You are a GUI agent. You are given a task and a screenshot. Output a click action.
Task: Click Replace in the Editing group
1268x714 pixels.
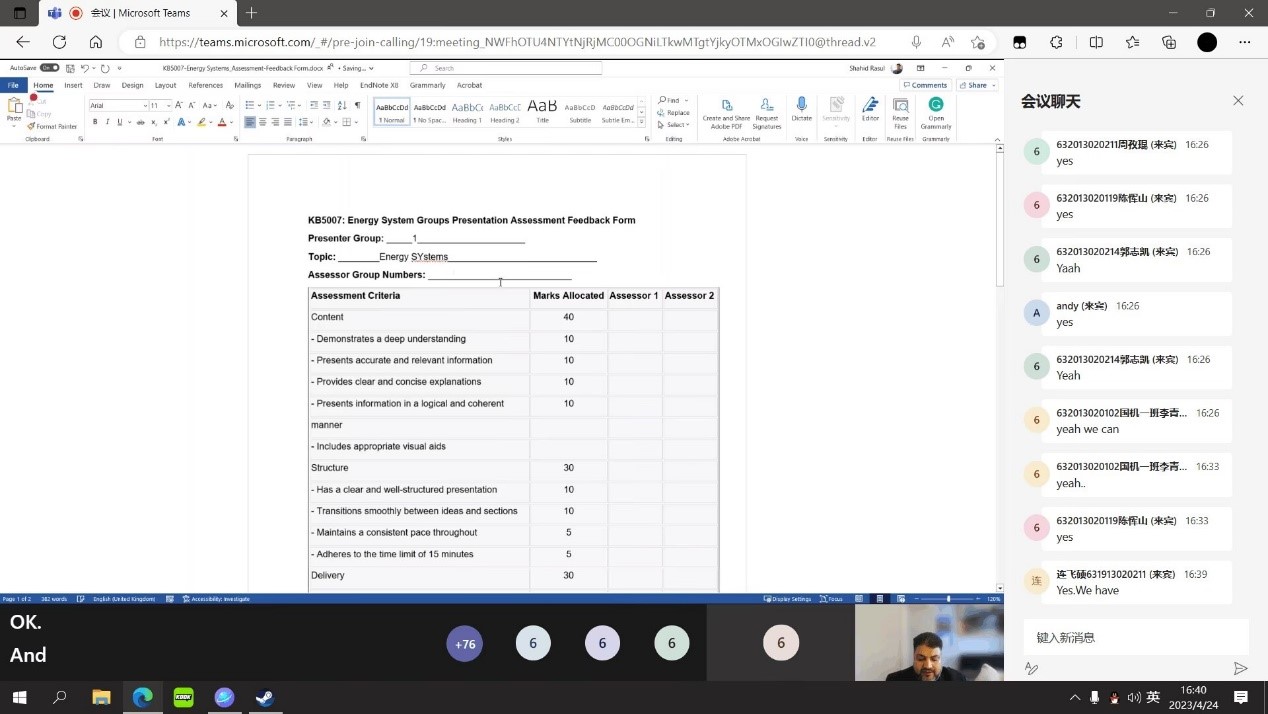(677, 113)
